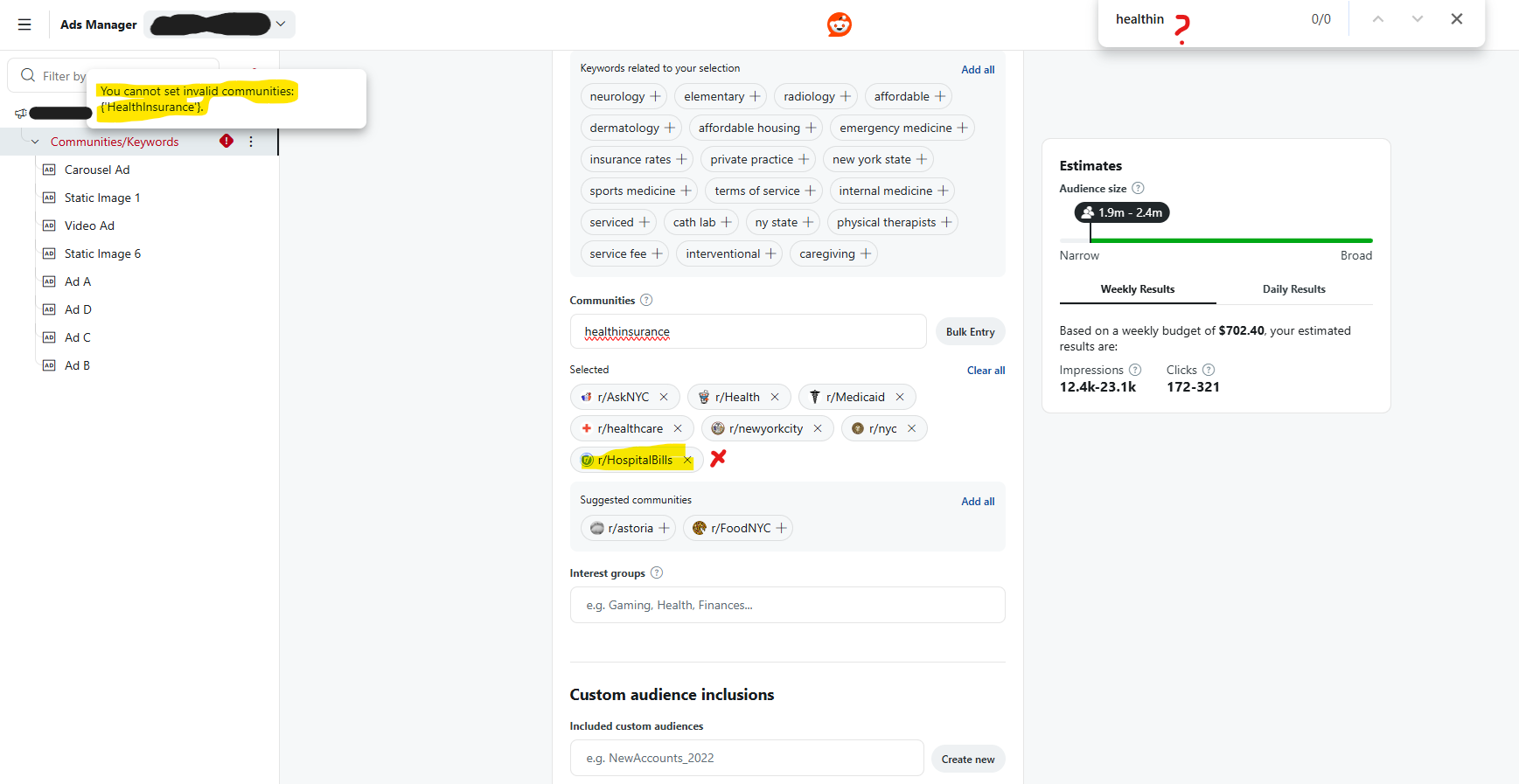Select Static Image 6 ad
The image size is (1519, 784).
click(102, 253)
